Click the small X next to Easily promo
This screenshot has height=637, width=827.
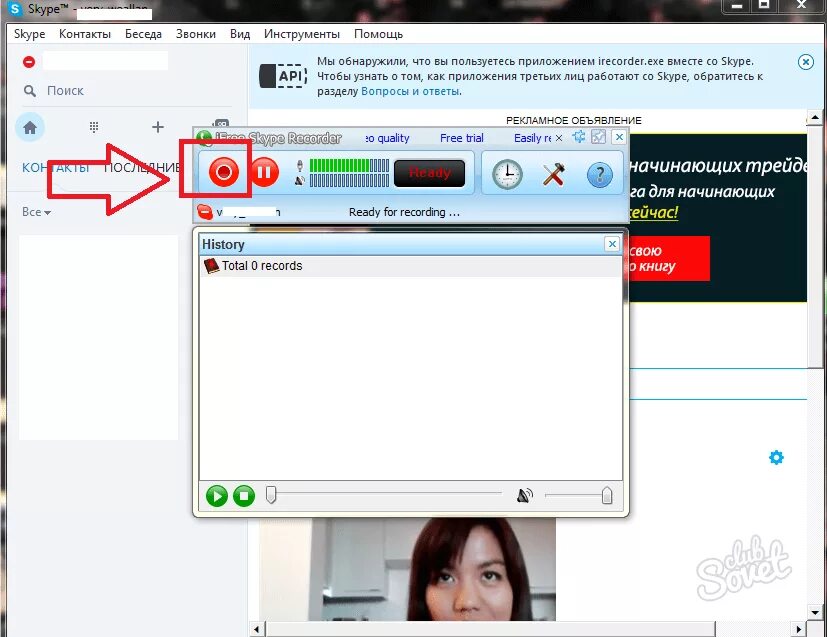click(559, 138)
